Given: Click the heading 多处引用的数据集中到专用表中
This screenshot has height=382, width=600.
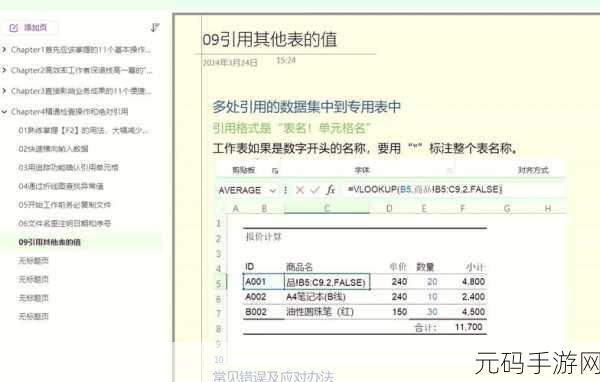Looking at the screenshot, I should (307, 107).
